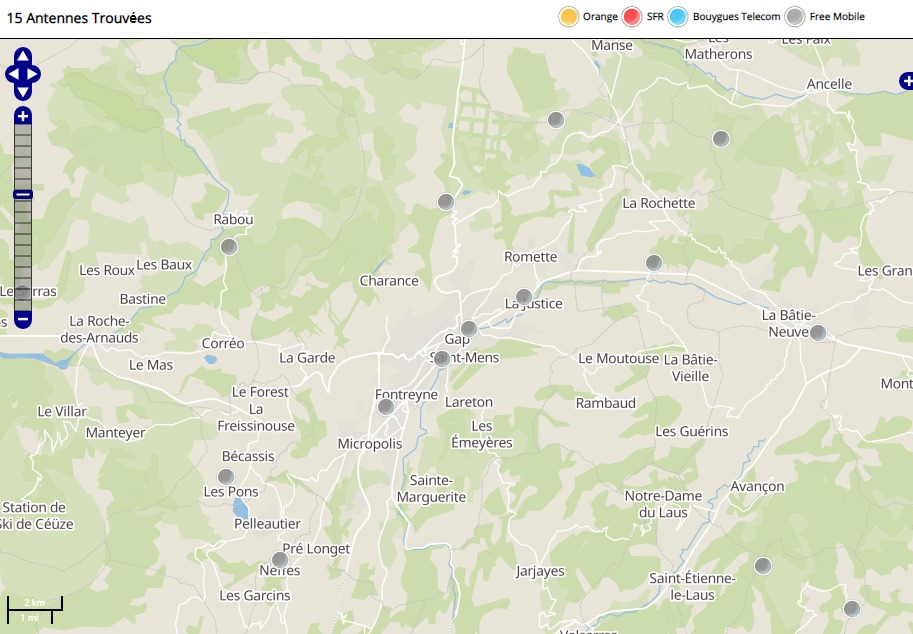Pan the map right with the arrow

(x=34, y=74)
